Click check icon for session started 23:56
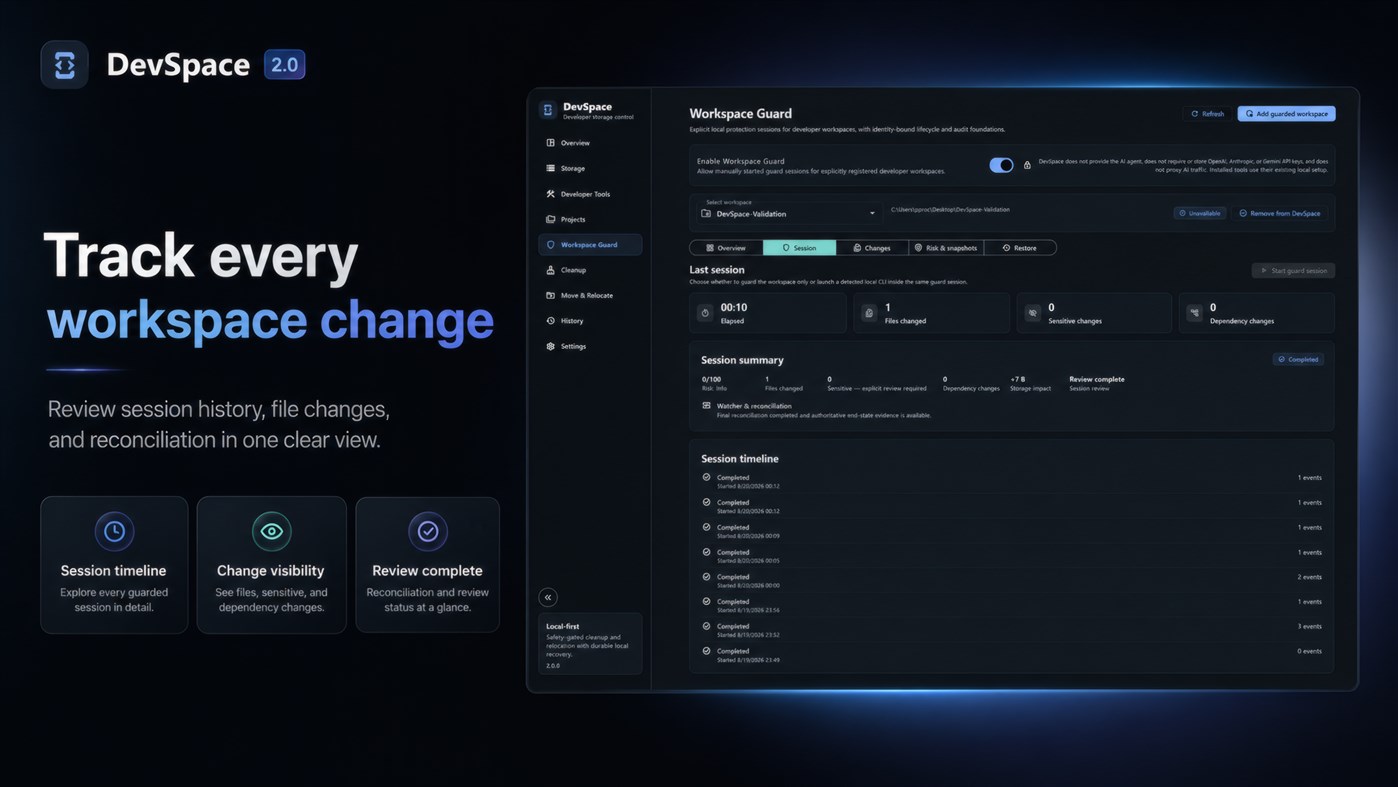The width and height of the screenshot is (1398, 787). (x=707, y=601)
